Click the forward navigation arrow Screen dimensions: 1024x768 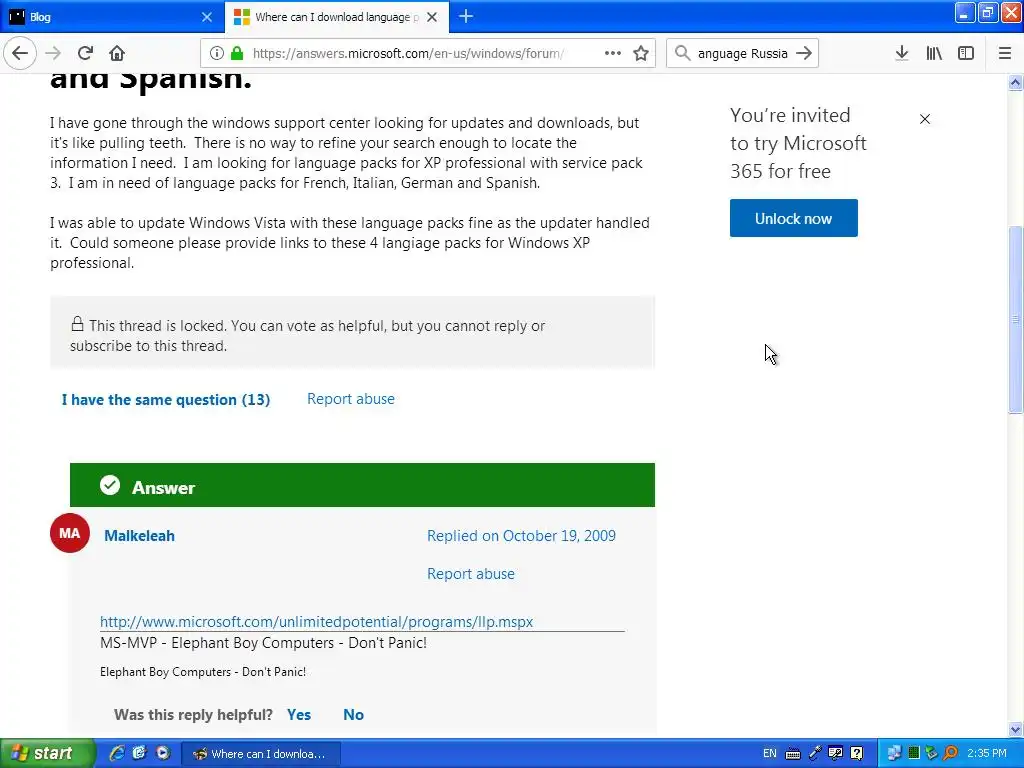pyautogui.click(x=53, y=54)
